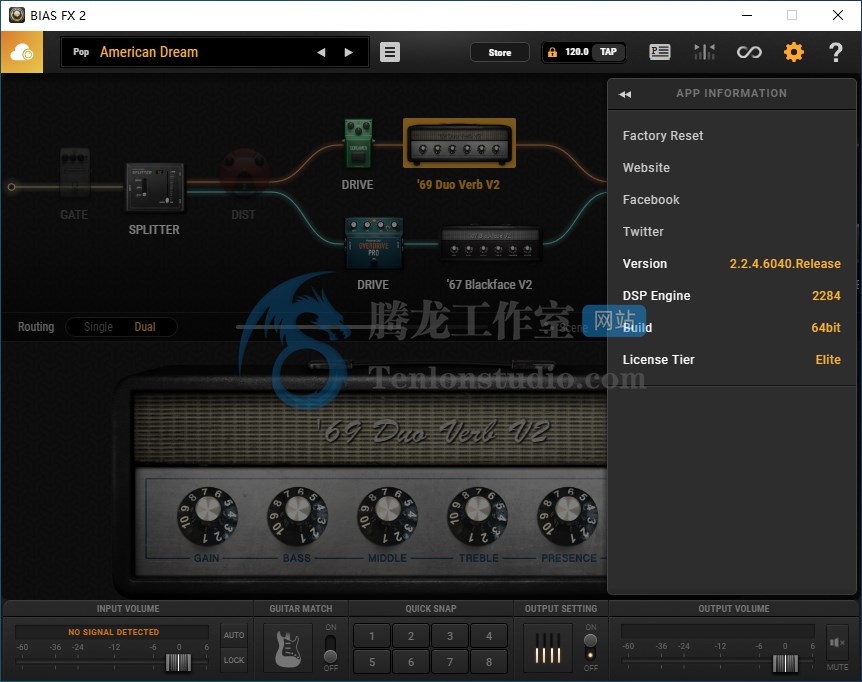
Task: Open Guitar Match guitar icon
Action: pyautogui.click(x=288, y=647)
